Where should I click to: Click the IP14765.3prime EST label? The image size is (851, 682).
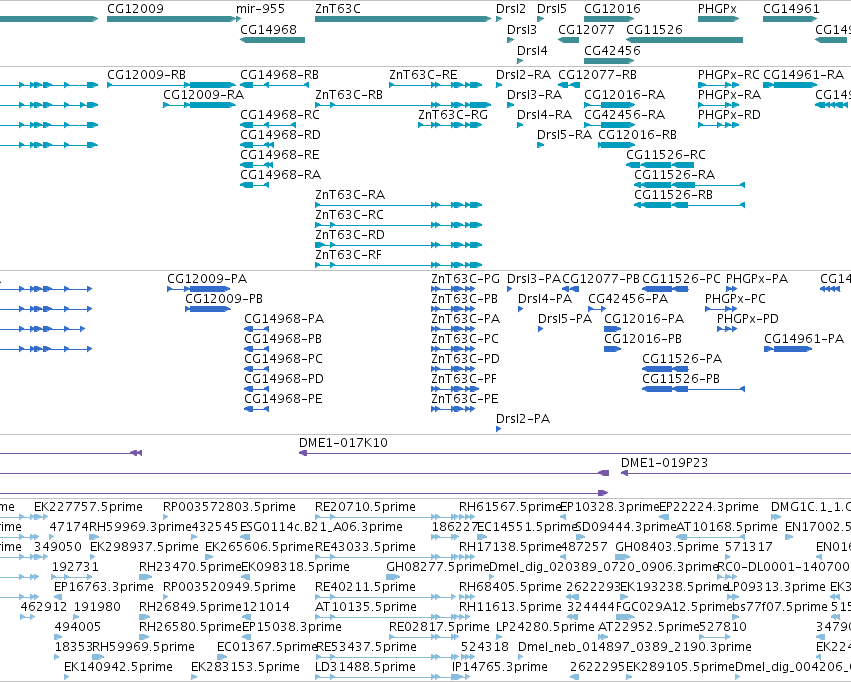tap(500, 667)
